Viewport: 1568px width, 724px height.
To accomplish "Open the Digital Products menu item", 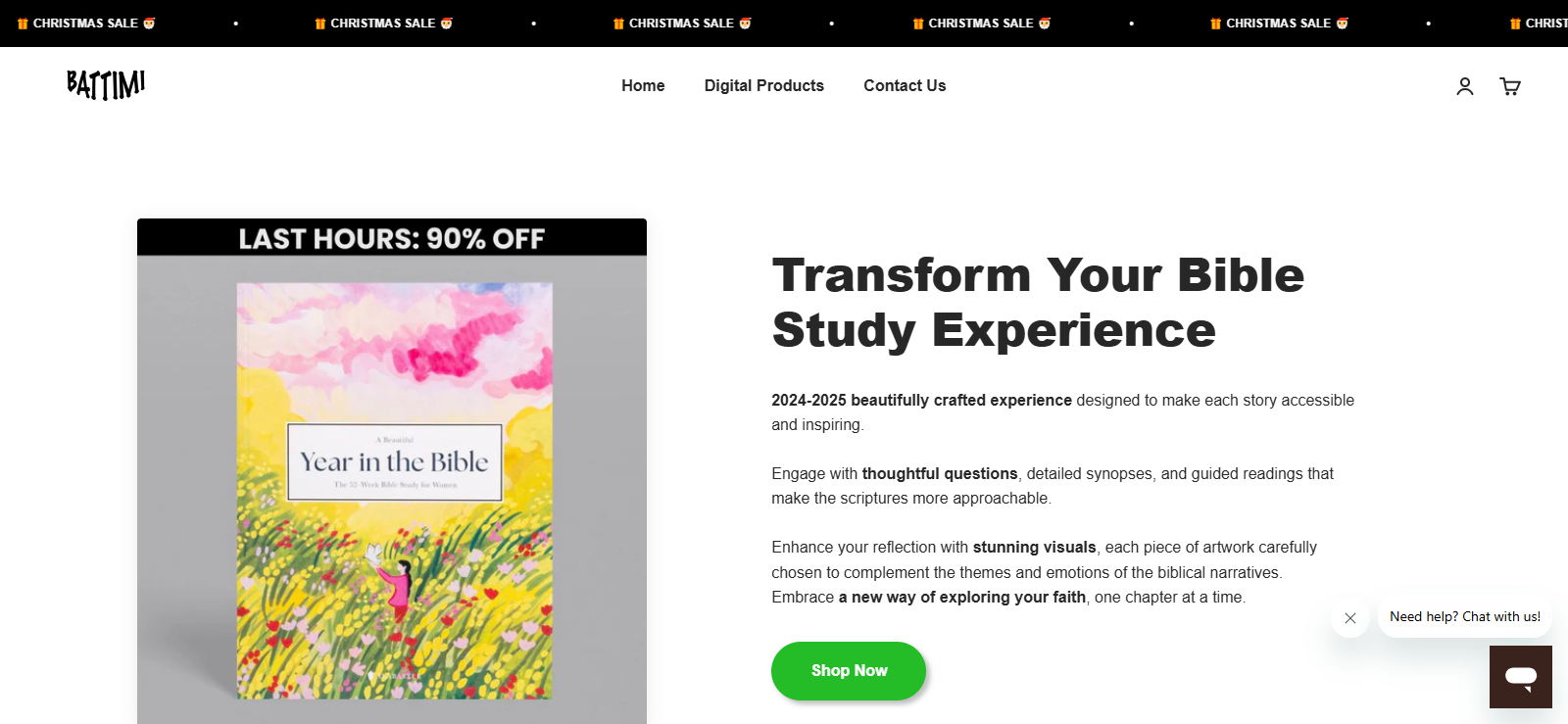I will 763,86.
